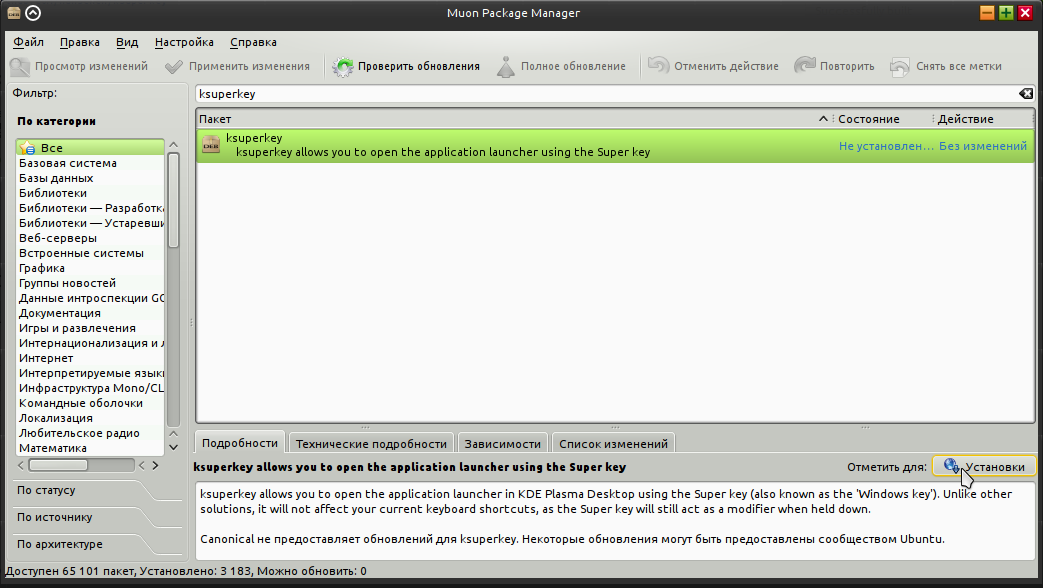Click the round keep-above button in title bar

pyautogui.click(x=33, y=13)
